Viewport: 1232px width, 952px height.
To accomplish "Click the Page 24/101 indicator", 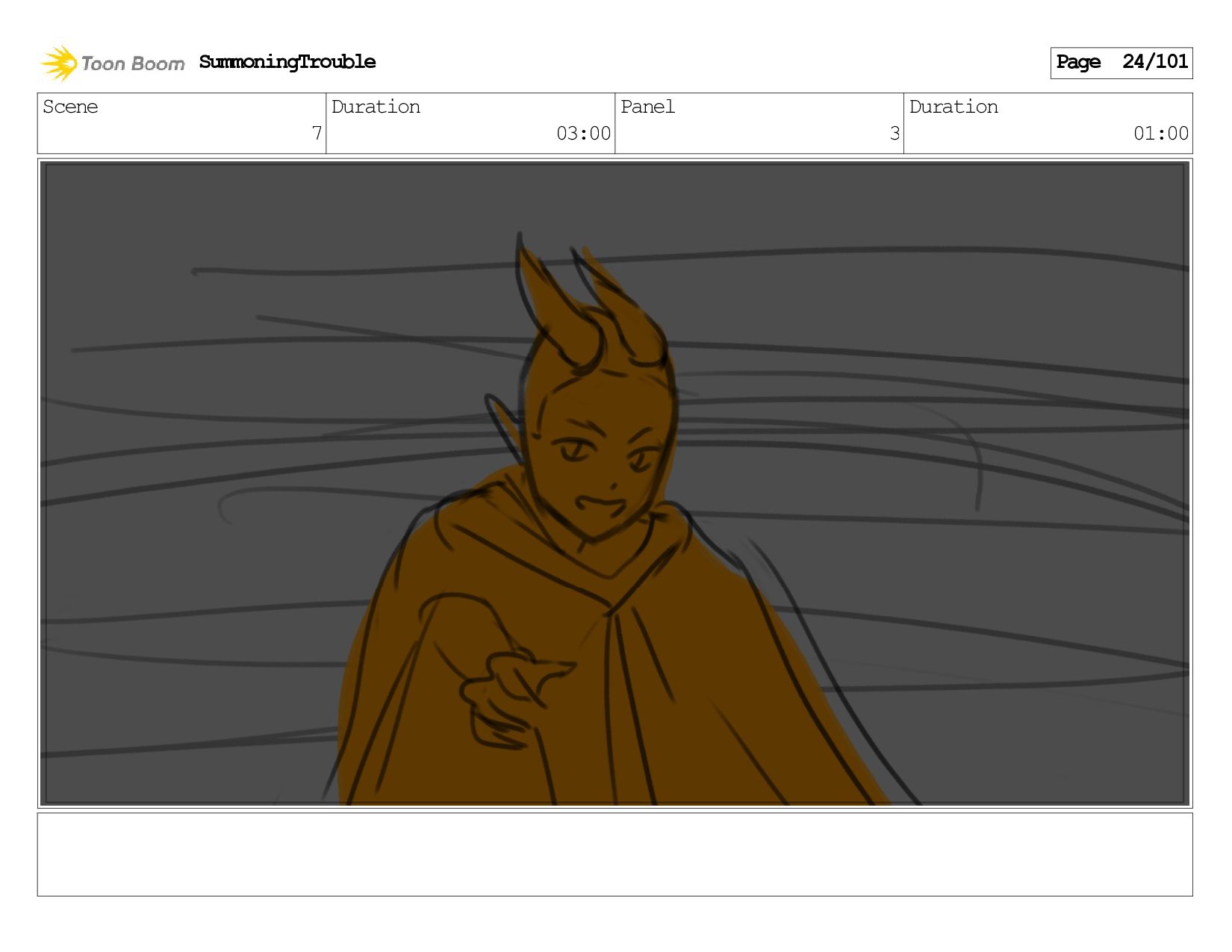I will [1121, 63].
